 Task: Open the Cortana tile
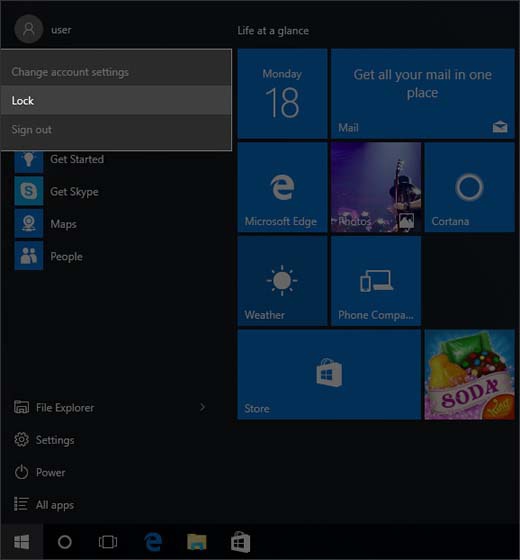point(469,187)
